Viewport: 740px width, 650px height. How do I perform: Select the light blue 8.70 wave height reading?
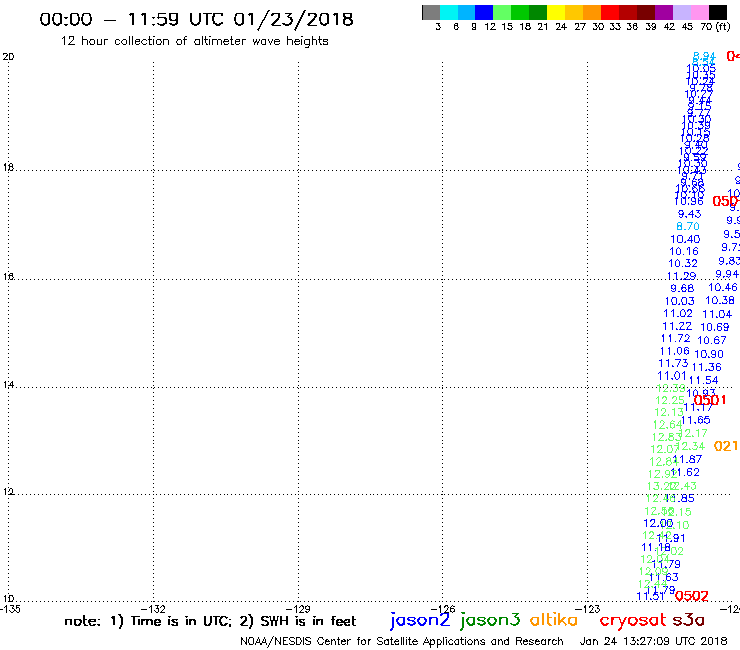pos(688,226)
